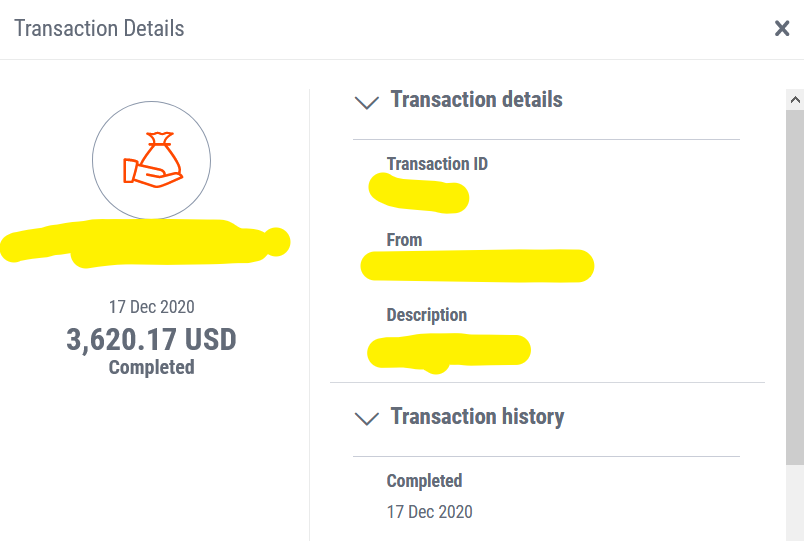Click the Completed status under amount

[x=151, y=367]
